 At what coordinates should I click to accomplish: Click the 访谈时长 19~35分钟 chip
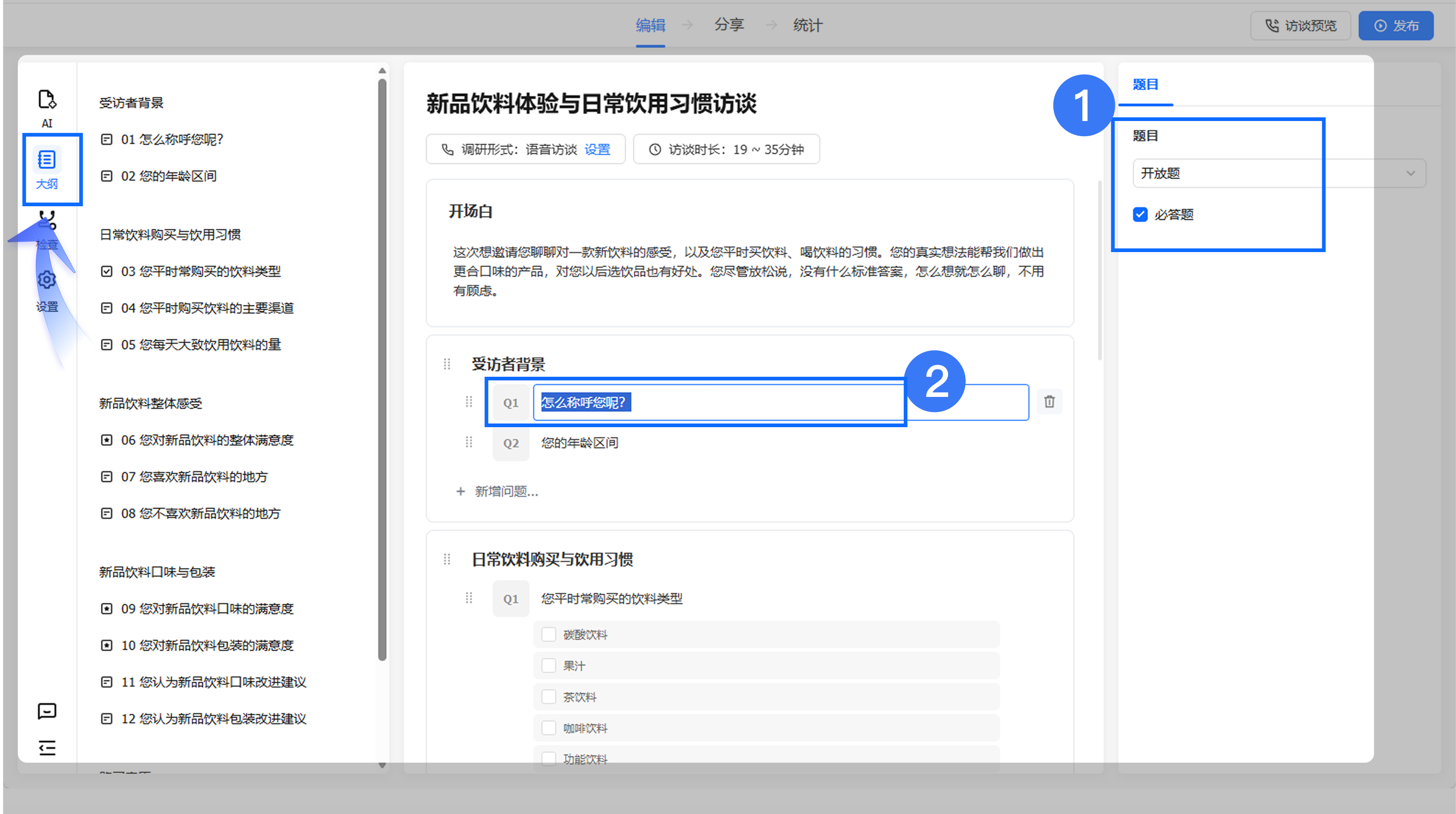click(726, 150)
